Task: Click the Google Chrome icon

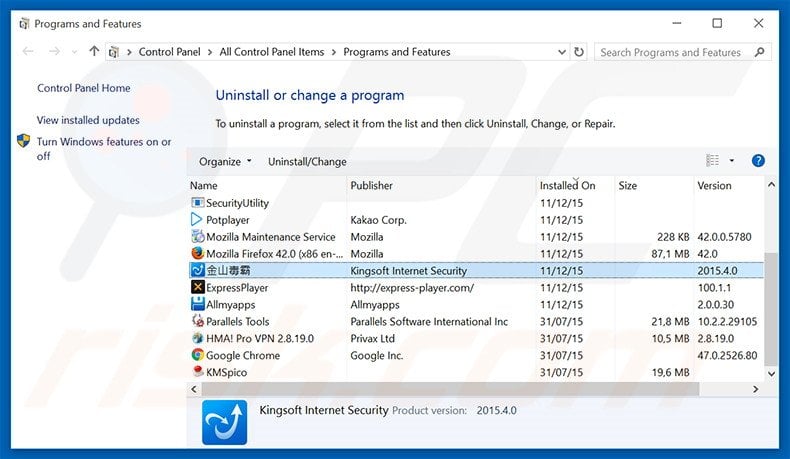Action: [198, 355]
